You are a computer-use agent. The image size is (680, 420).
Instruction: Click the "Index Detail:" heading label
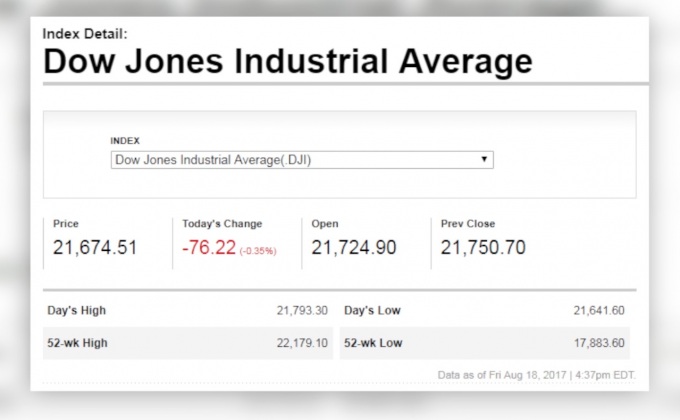[x=85, y=33]
